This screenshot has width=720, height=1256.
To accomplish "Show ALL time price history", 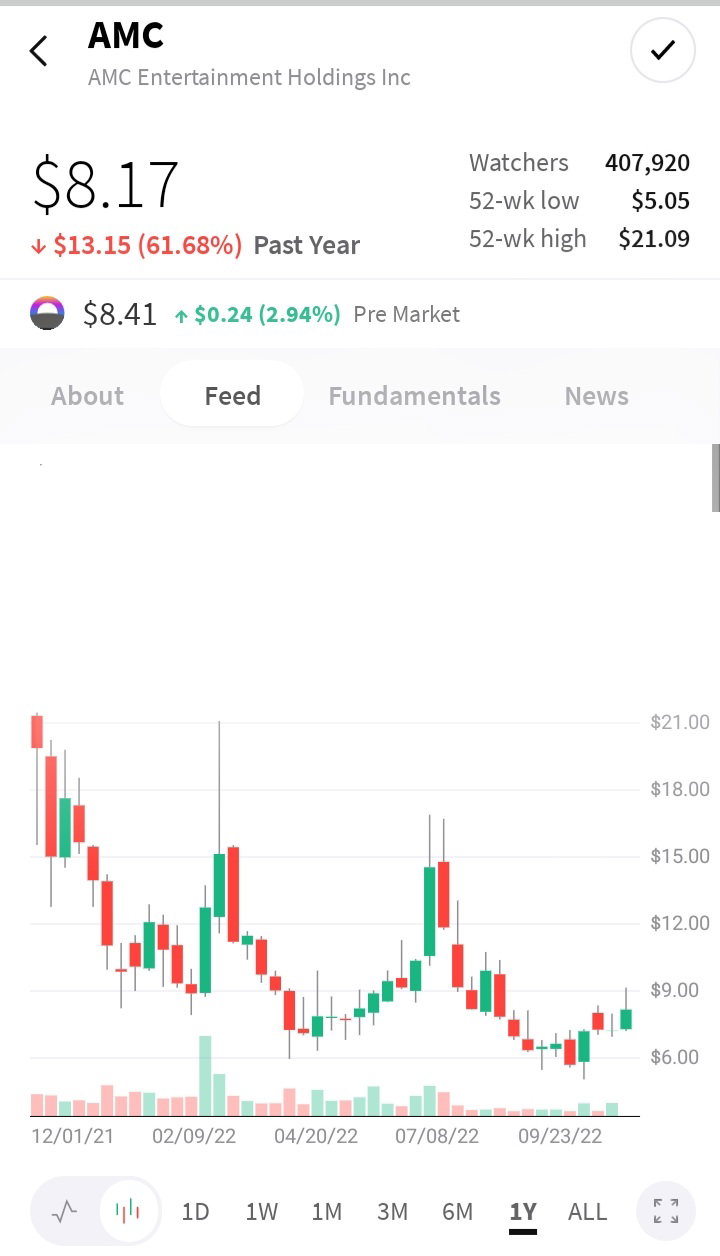I will coord(587,1212).
